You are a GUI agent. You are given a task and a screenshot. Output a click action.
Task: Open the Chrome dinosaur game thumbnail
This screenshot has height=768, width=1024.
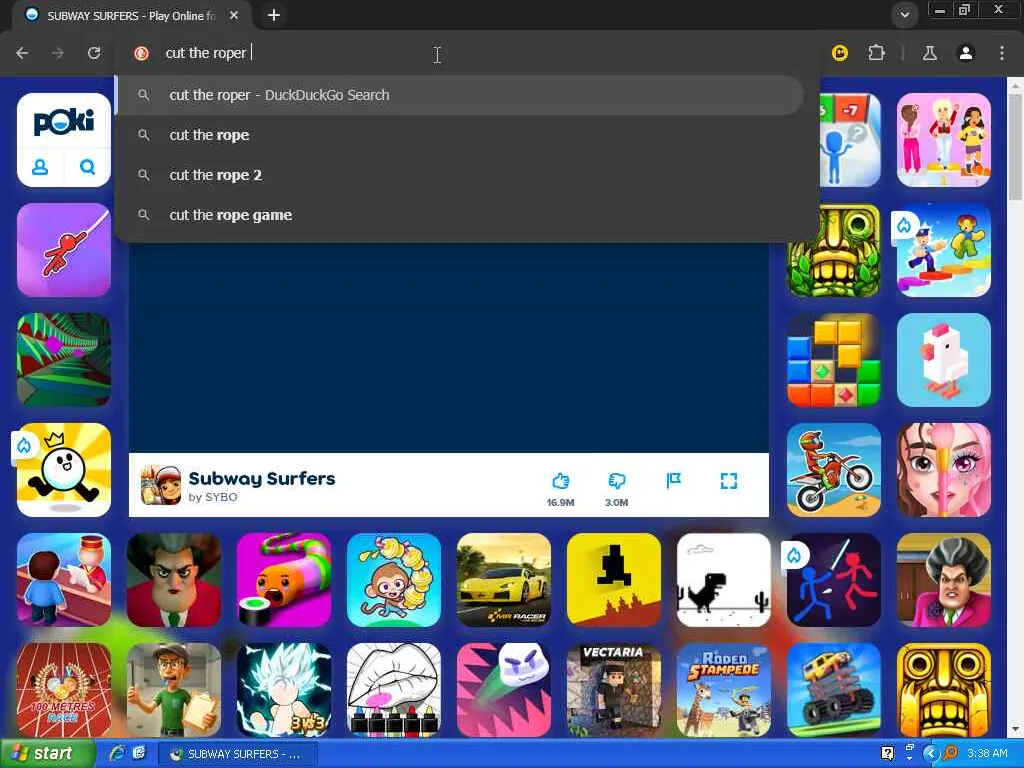pos(724,580)
